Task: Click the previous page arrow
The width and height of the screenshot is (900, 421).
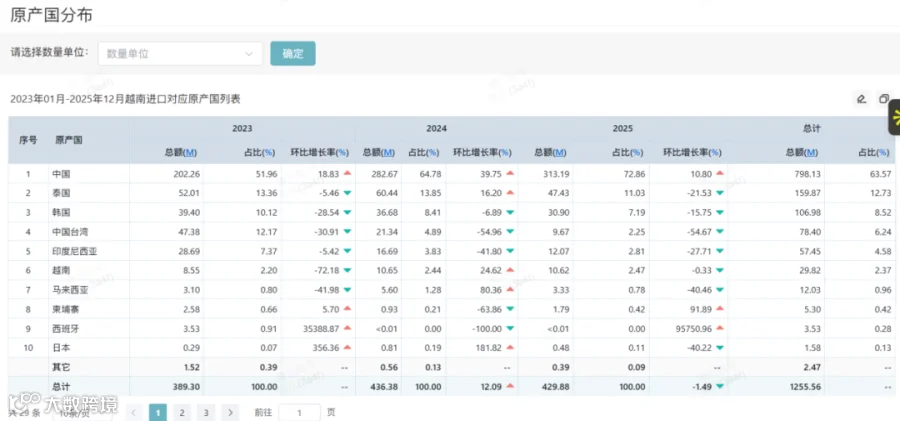Action: (x=134, y=412)
